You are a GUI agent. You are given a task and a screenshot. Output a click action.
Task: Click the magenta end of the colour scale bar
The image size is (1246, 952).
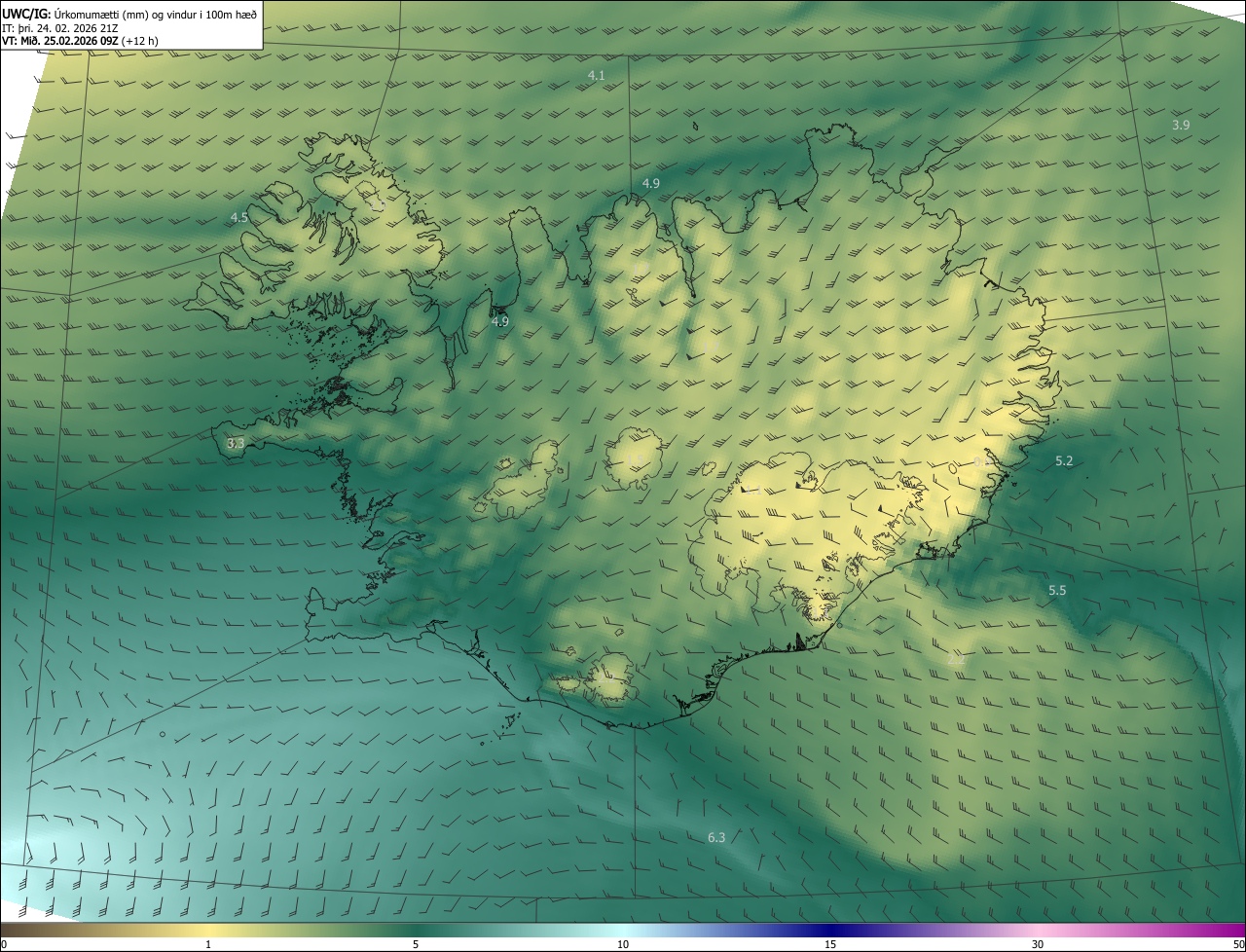click(x=1234, y=930)
